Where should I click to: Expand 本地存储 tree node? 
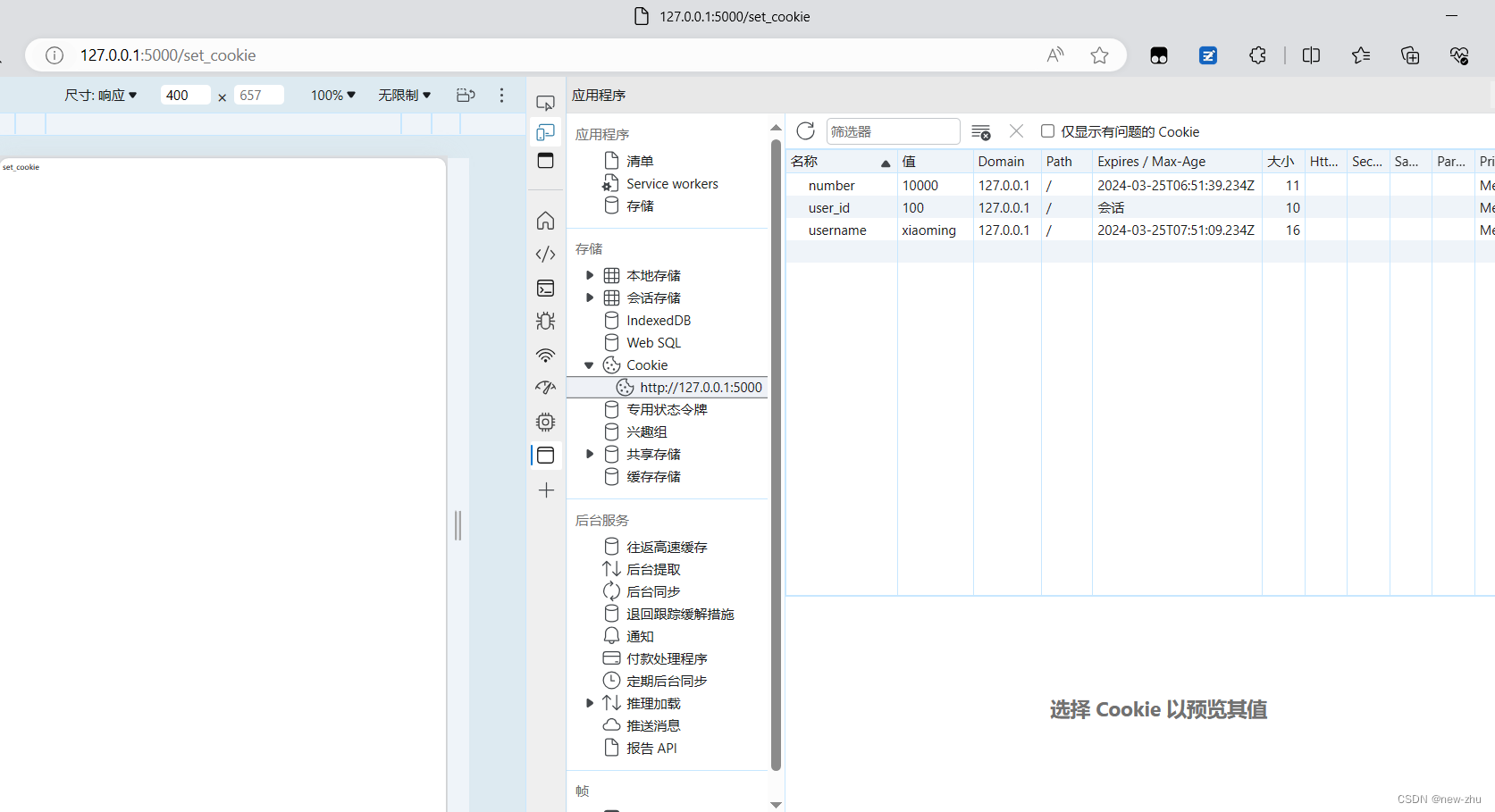589,275
